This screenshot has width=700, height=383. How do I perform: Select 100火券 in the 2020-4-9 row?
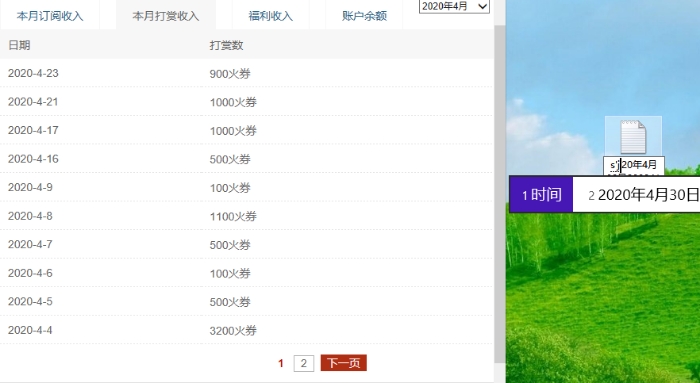point(230,188)
